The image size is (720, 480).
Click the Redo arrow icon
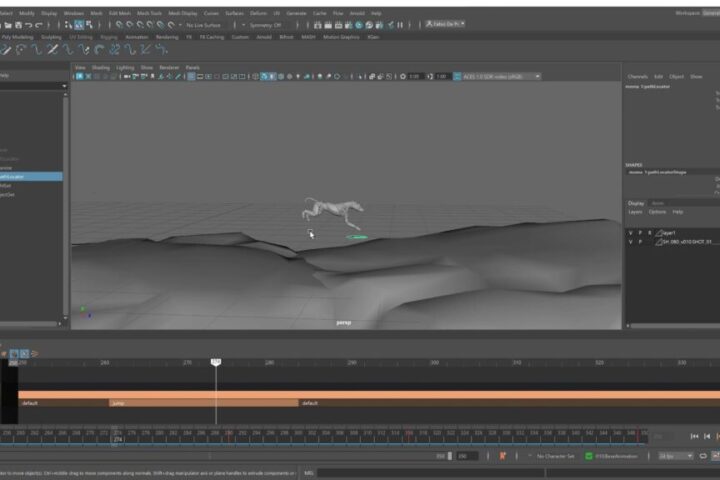tap(39, 25)
